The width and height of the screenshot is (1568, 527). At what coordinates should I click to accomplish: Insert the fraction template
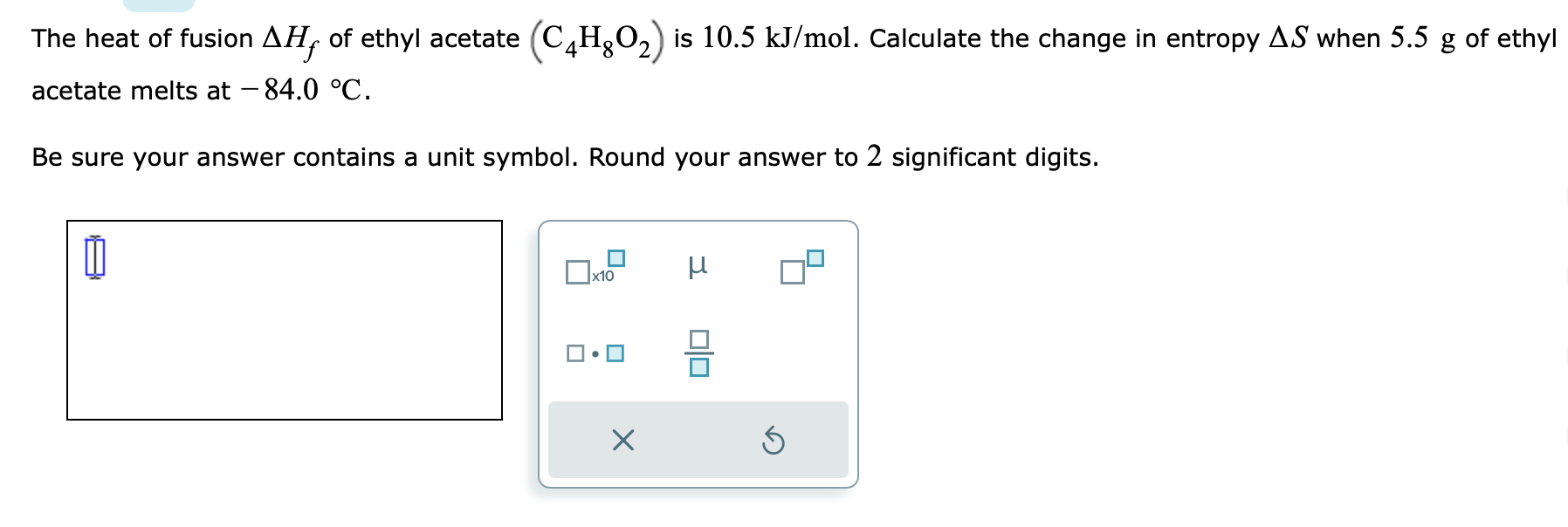pyautogui.click(x=698, y=355)
